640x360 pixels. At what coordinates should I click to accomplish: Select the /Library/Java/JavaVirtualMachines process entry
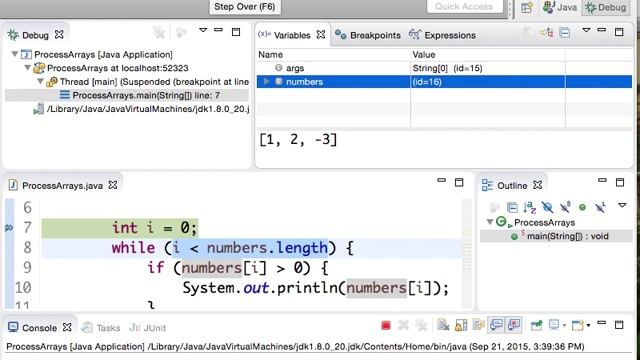(x=148, y=109)
